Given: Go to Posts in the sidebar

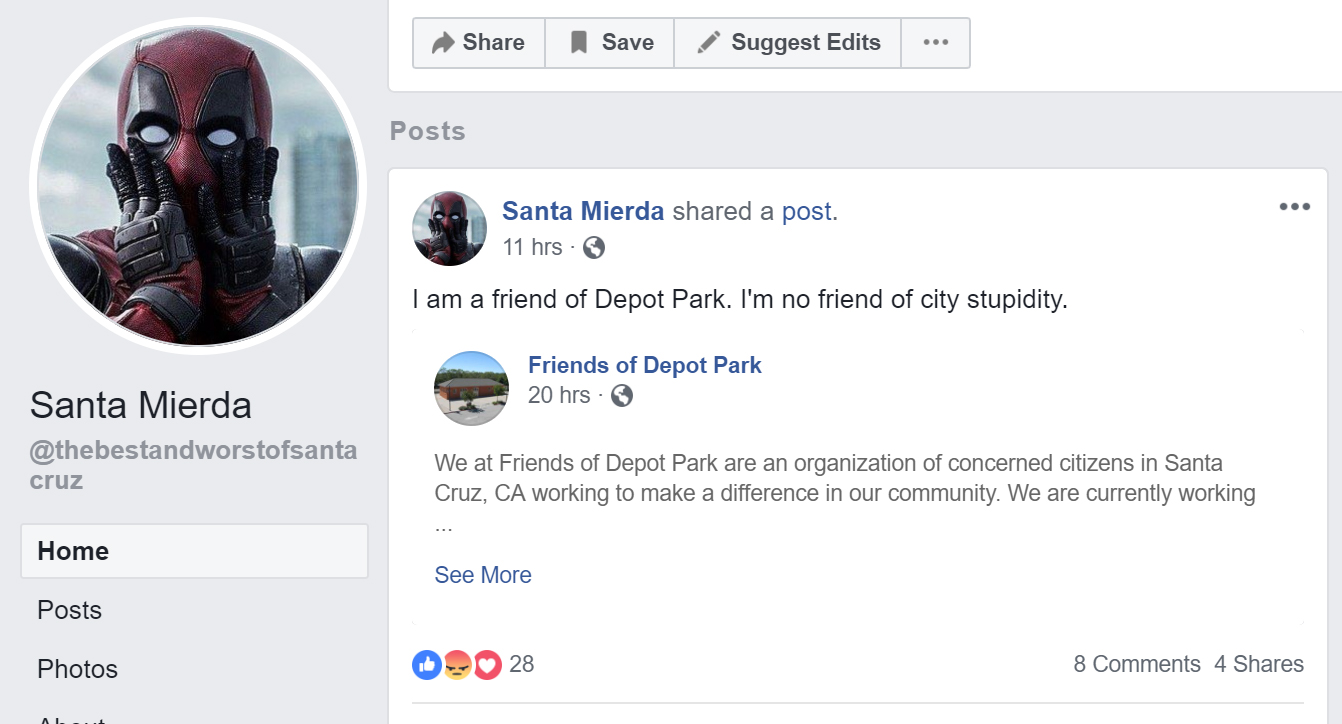Looking at the screenshot, I should [x=70, y=610].
